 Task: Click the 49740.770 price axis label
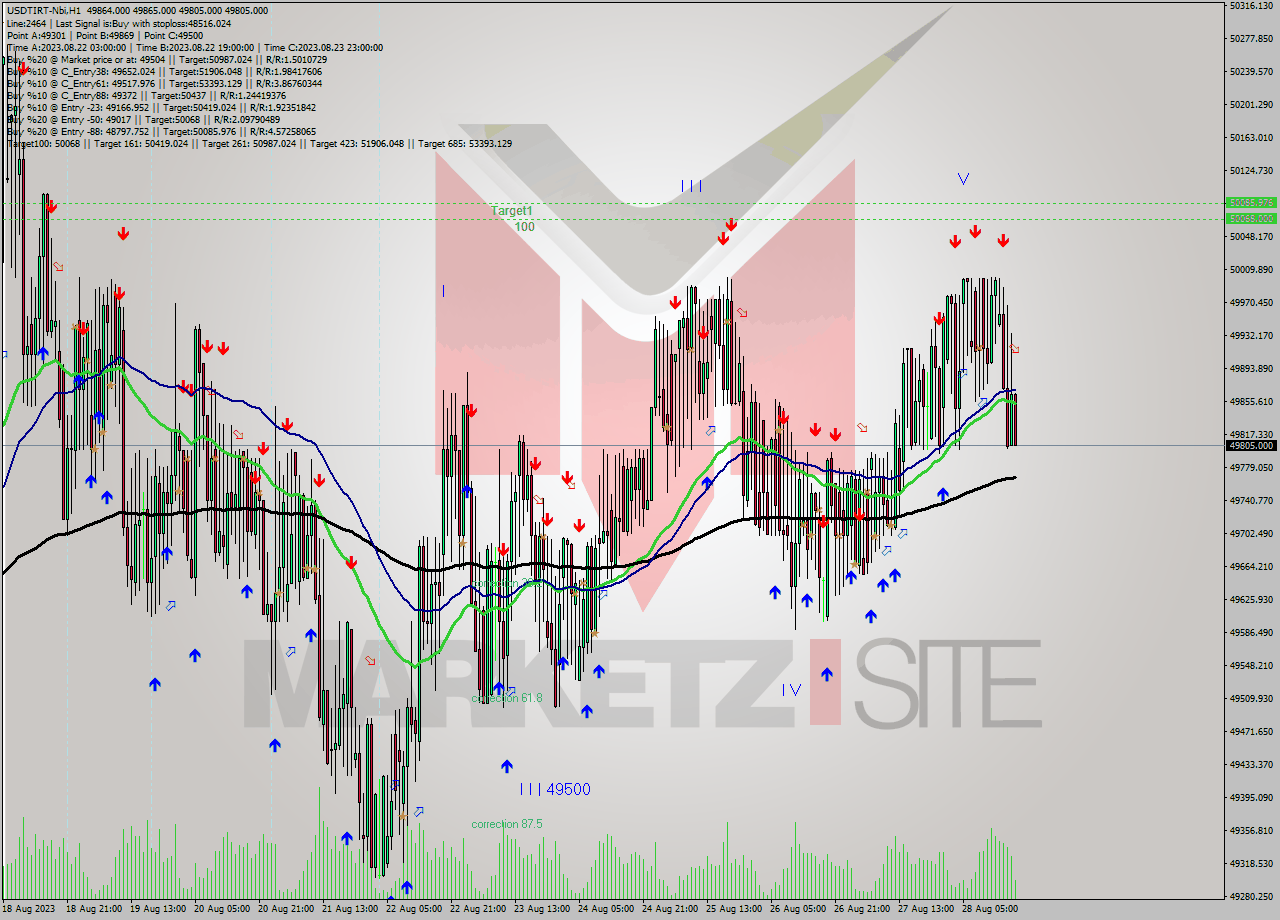1252,500
